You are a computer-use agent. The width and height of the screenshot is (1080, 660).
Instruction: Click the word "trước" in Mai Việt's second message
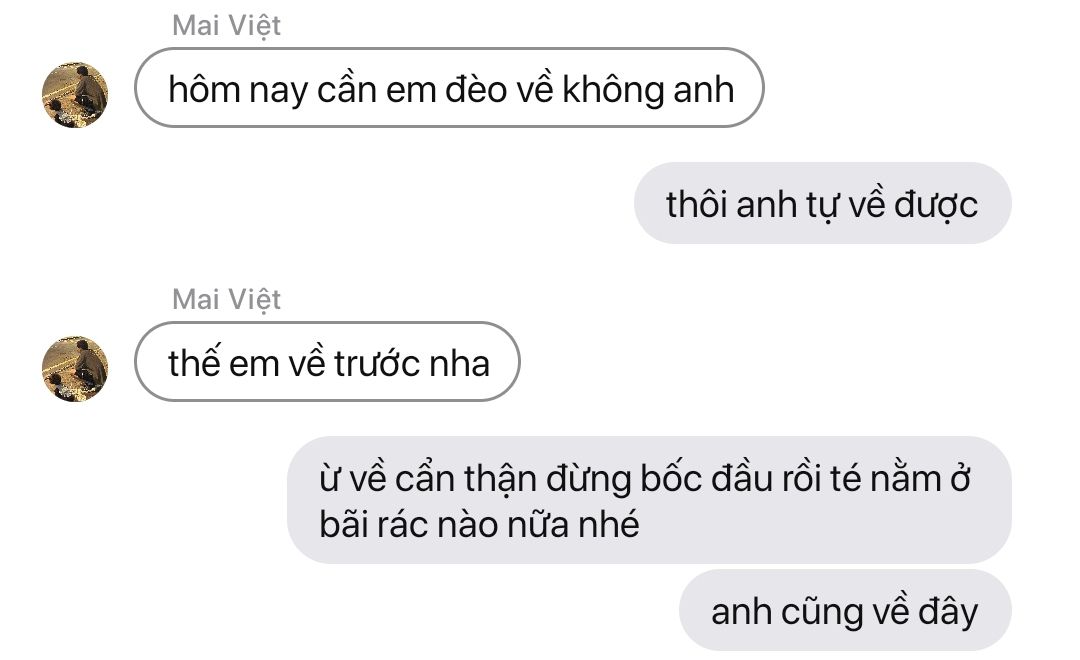377,364
